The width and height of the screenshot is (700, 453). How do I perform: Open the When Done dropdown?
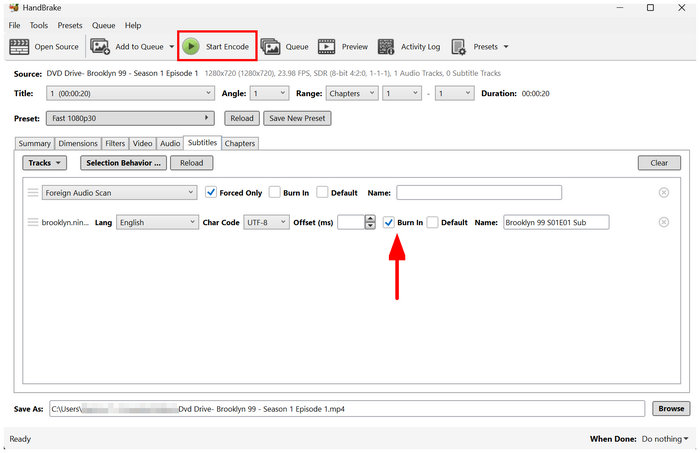click(x=665, y=439)
